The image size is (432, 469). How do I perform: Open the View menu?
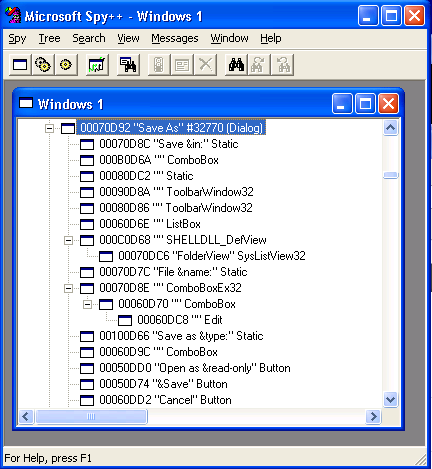coord(128,38)
